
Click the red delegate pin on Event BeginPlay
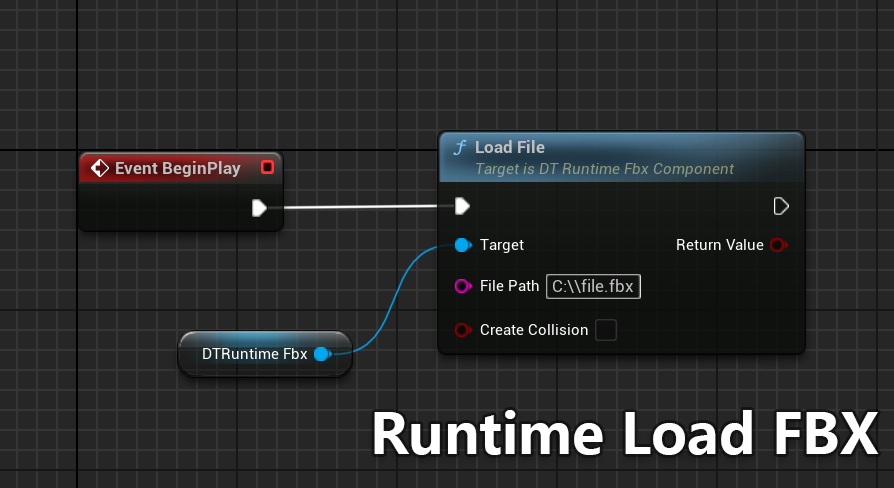[267, 167]
